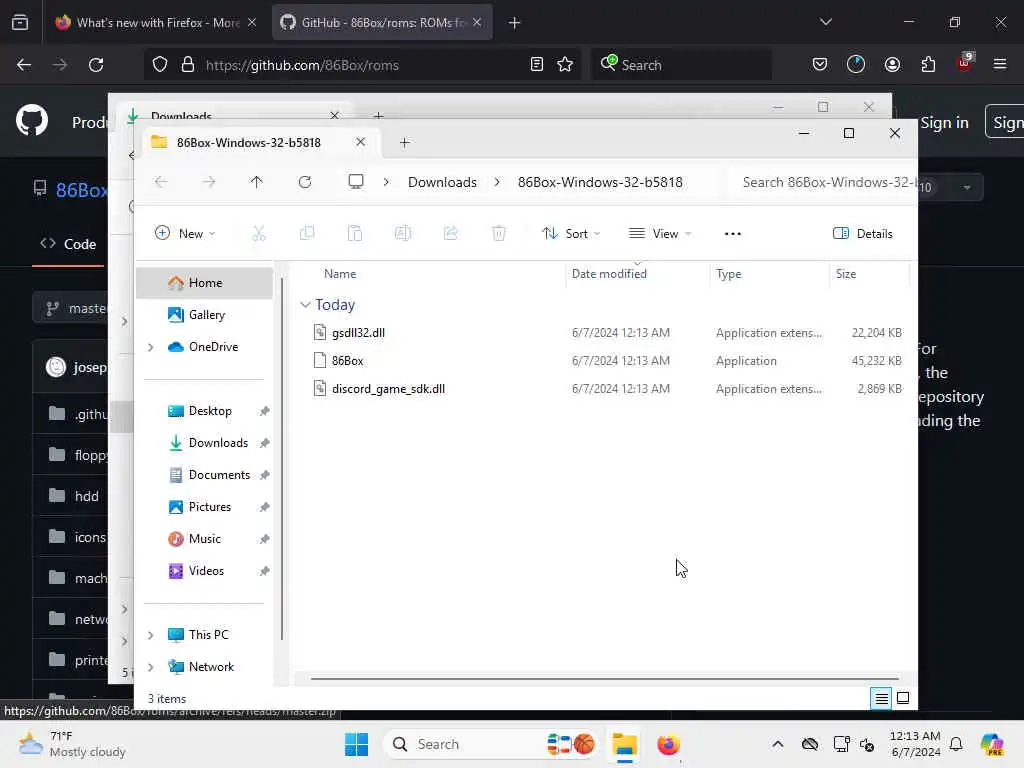Click the Delete trash icon in Explorer toolbar
The image size is (1024, 768).
click(x=499, y=233)
